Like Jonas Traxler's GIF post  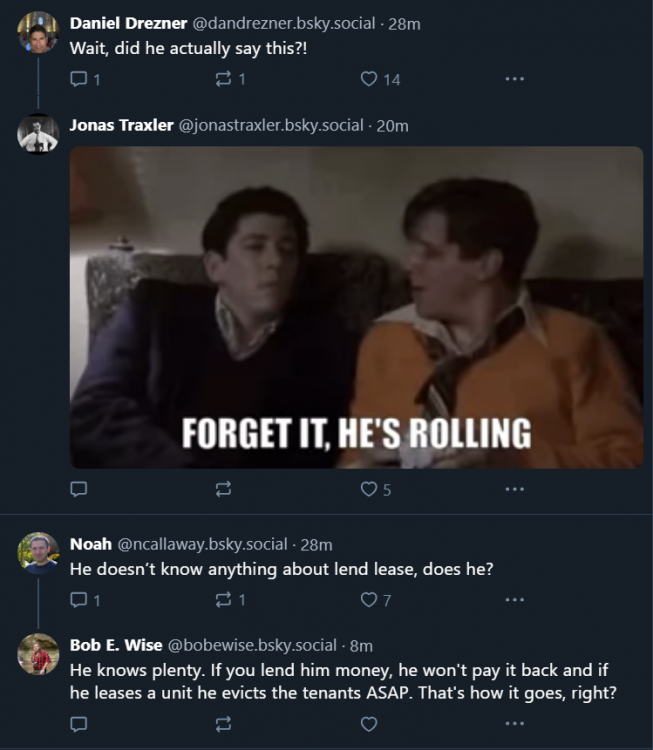point(369,489)
